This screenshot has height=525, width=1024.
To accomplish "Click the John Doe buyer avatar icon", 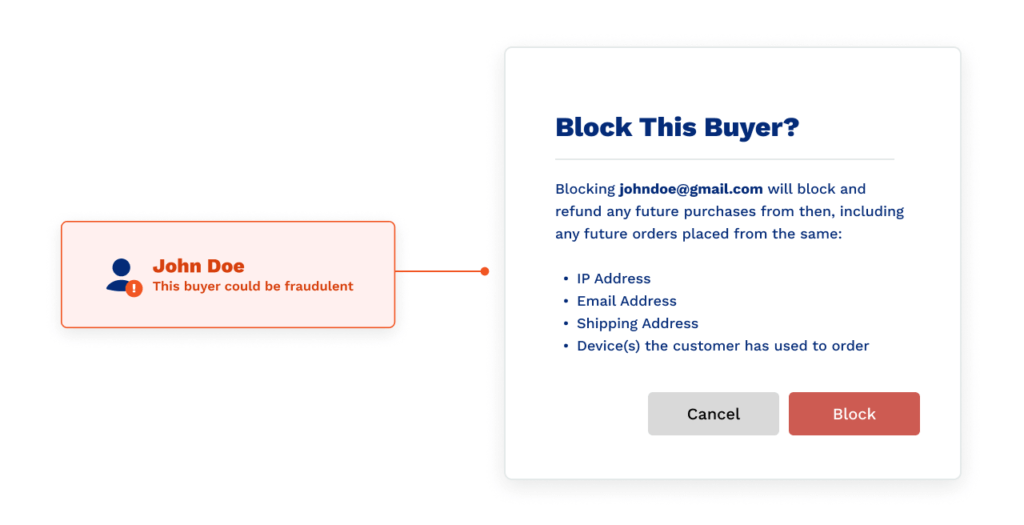I will point(121,273).
